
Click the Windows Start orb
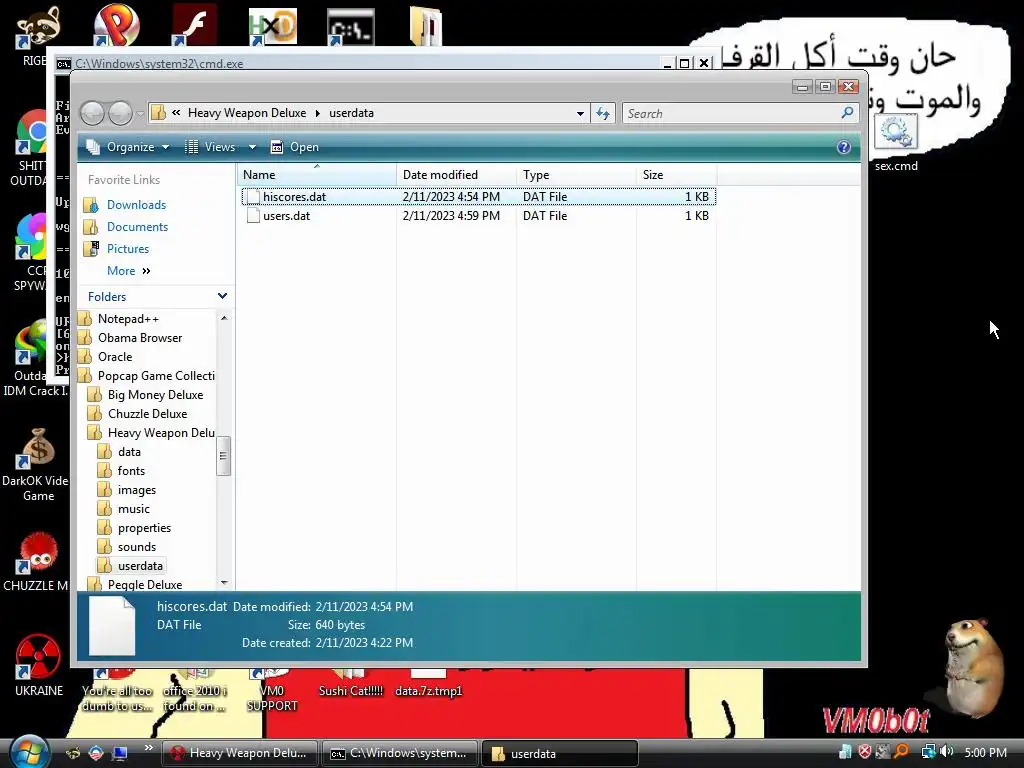point(29,752)
